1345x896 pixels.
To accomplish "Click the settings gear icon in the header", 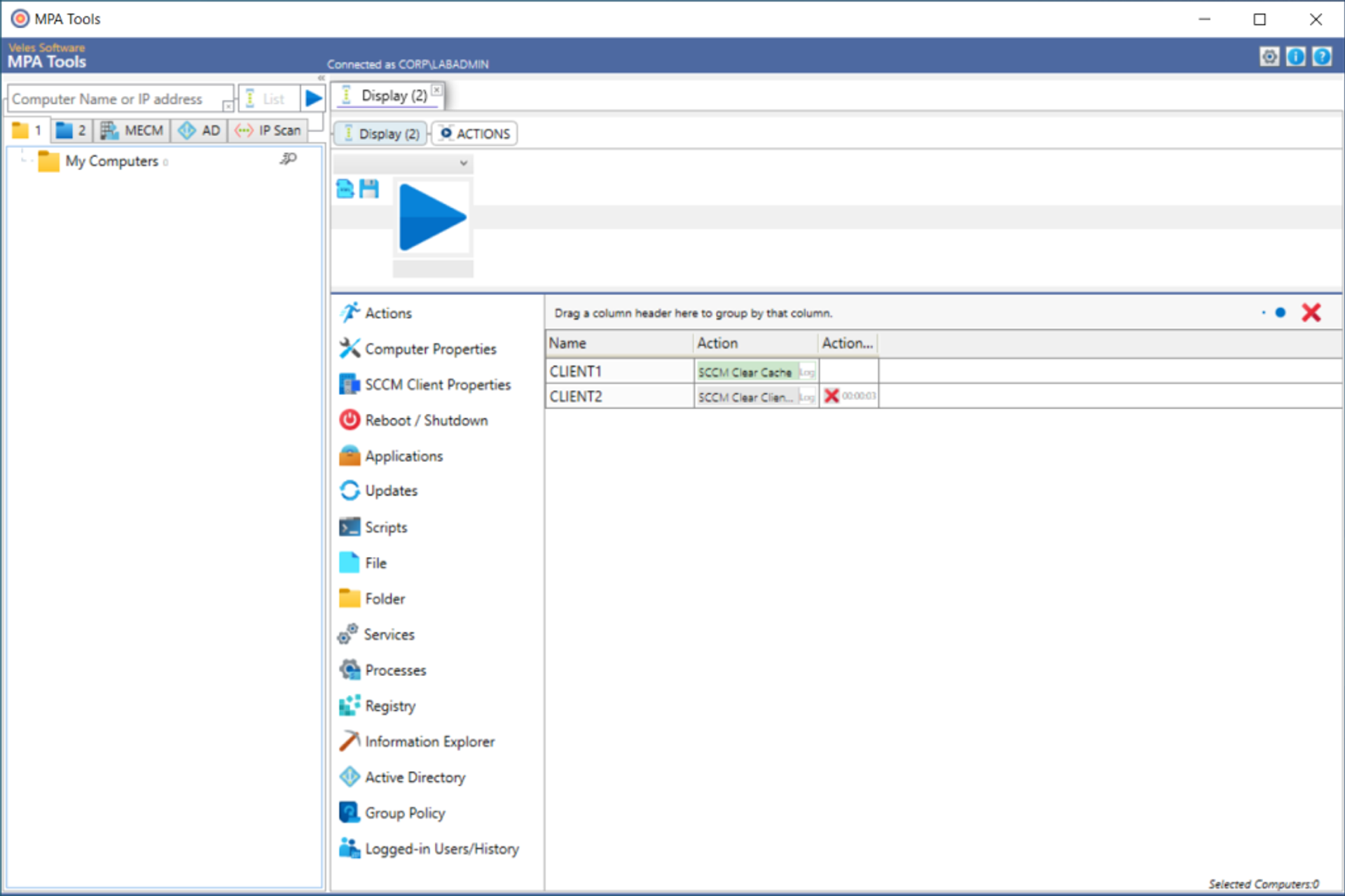I will (1269, 57).
